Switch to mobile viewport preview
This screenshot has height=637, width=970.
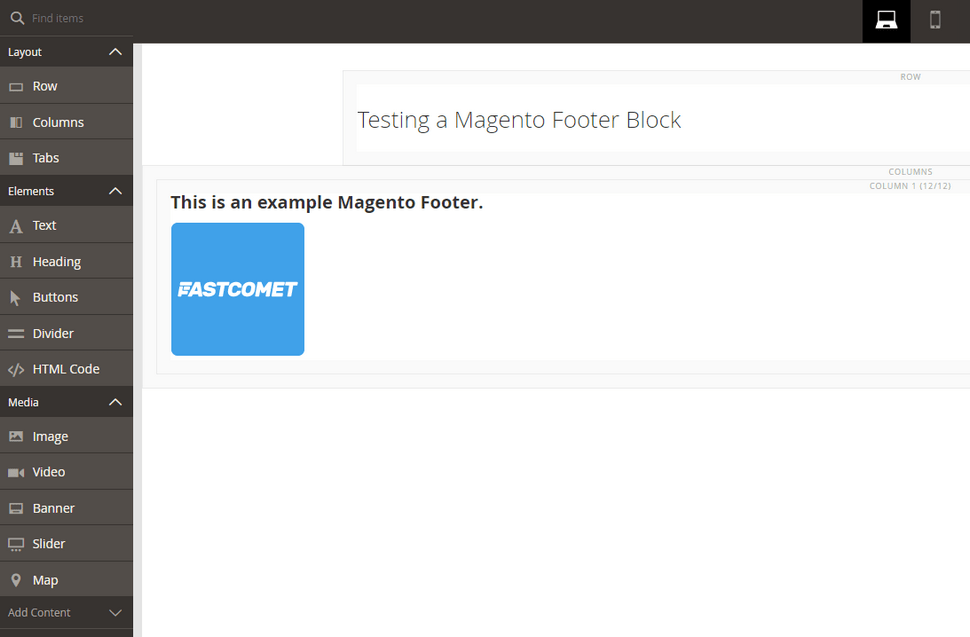click(935, 21)
